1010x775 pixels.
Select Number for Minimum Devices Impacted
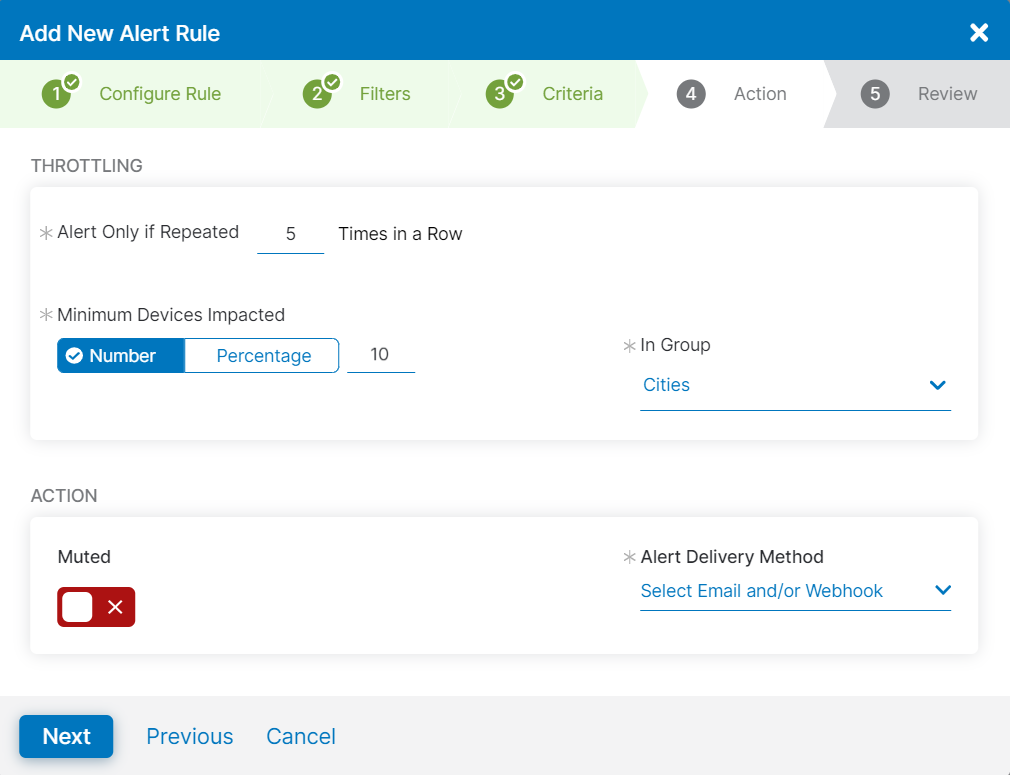(x=120, y=355)
